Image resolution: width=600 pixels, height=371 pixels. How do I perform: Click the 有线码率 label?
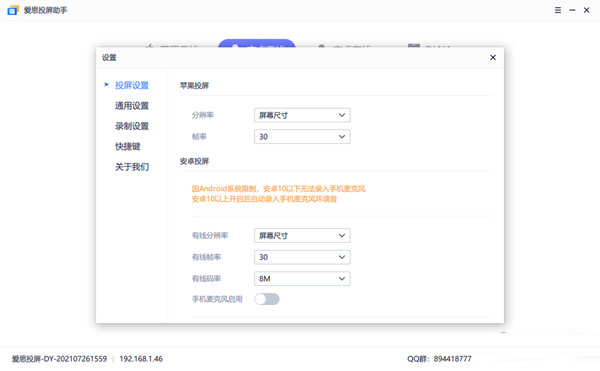(206, 278)
